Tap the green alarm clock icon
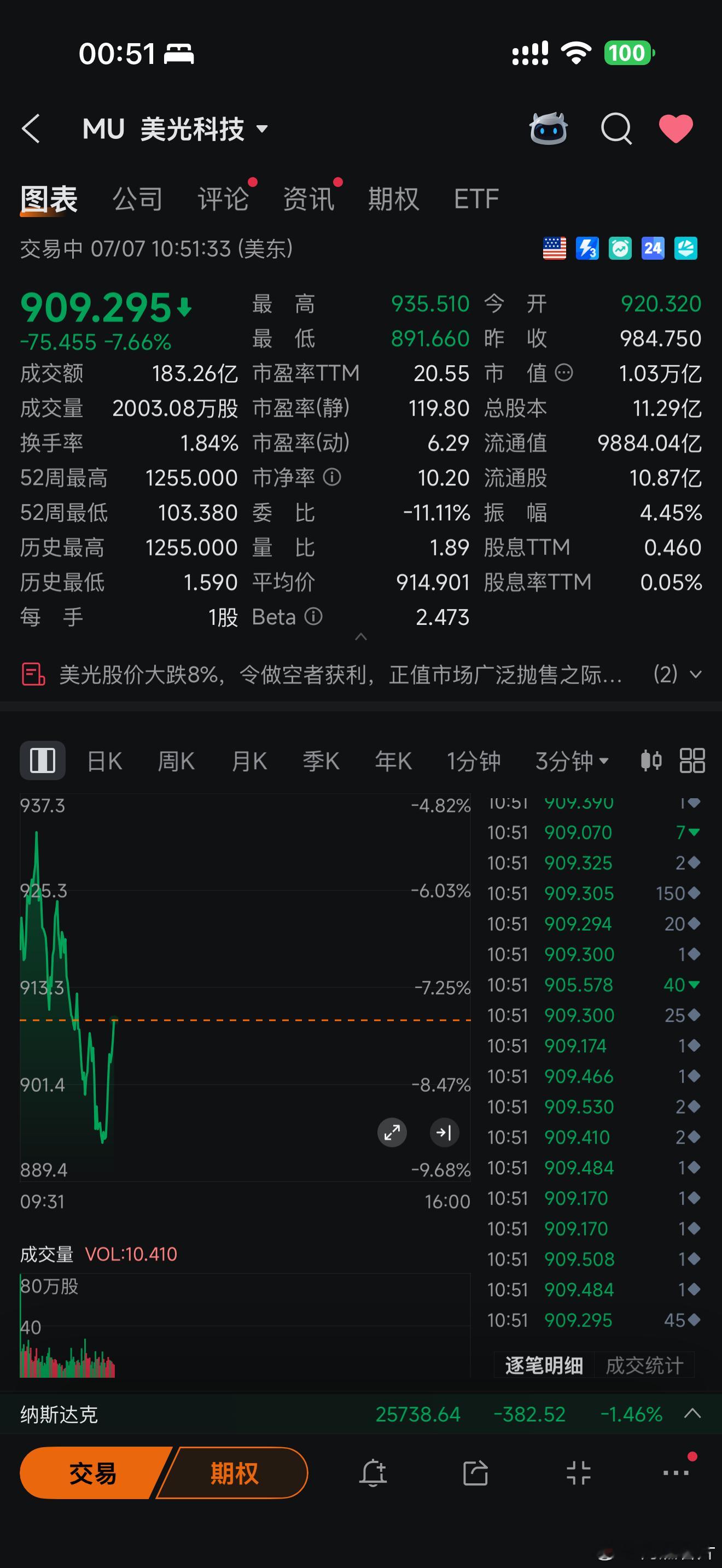 [x=620, y=248]
